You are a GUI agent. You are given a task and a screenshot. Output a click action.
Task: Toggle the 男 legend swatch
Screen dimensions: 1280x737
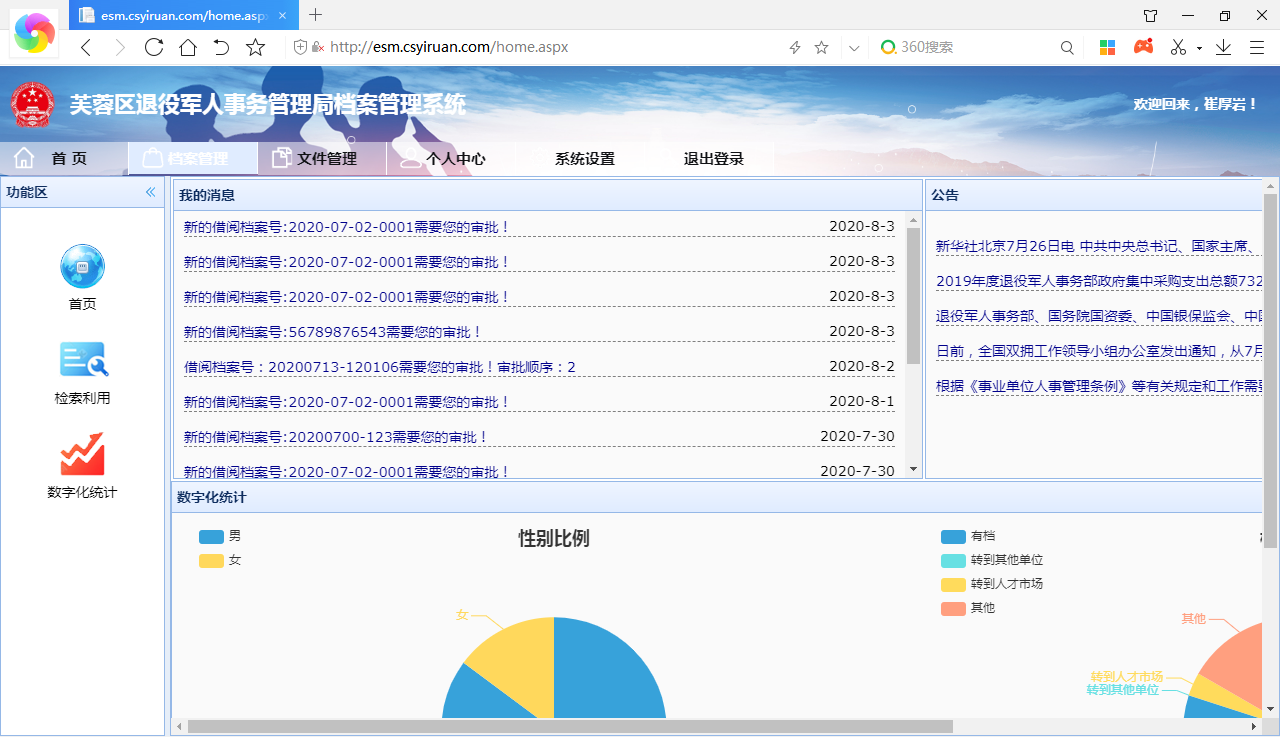[211, 537]
